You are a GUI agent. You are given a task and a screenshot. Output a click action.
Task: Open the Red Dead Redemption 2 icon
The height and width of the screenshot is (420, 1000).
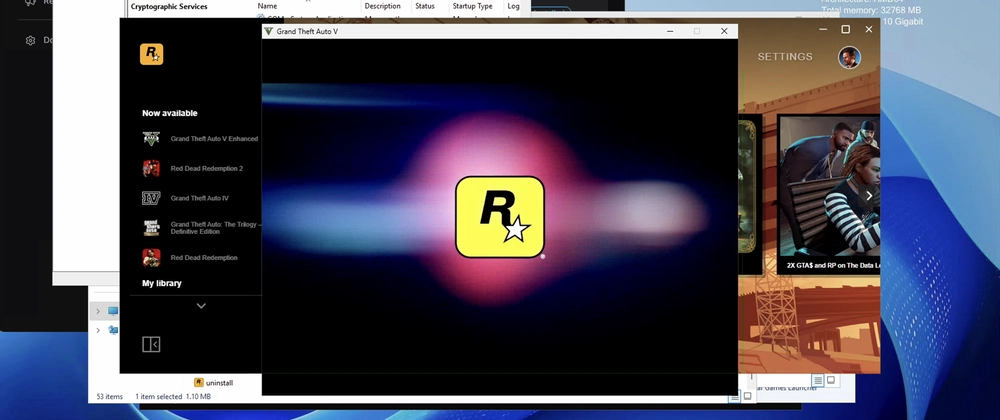[x=151, y=168]
